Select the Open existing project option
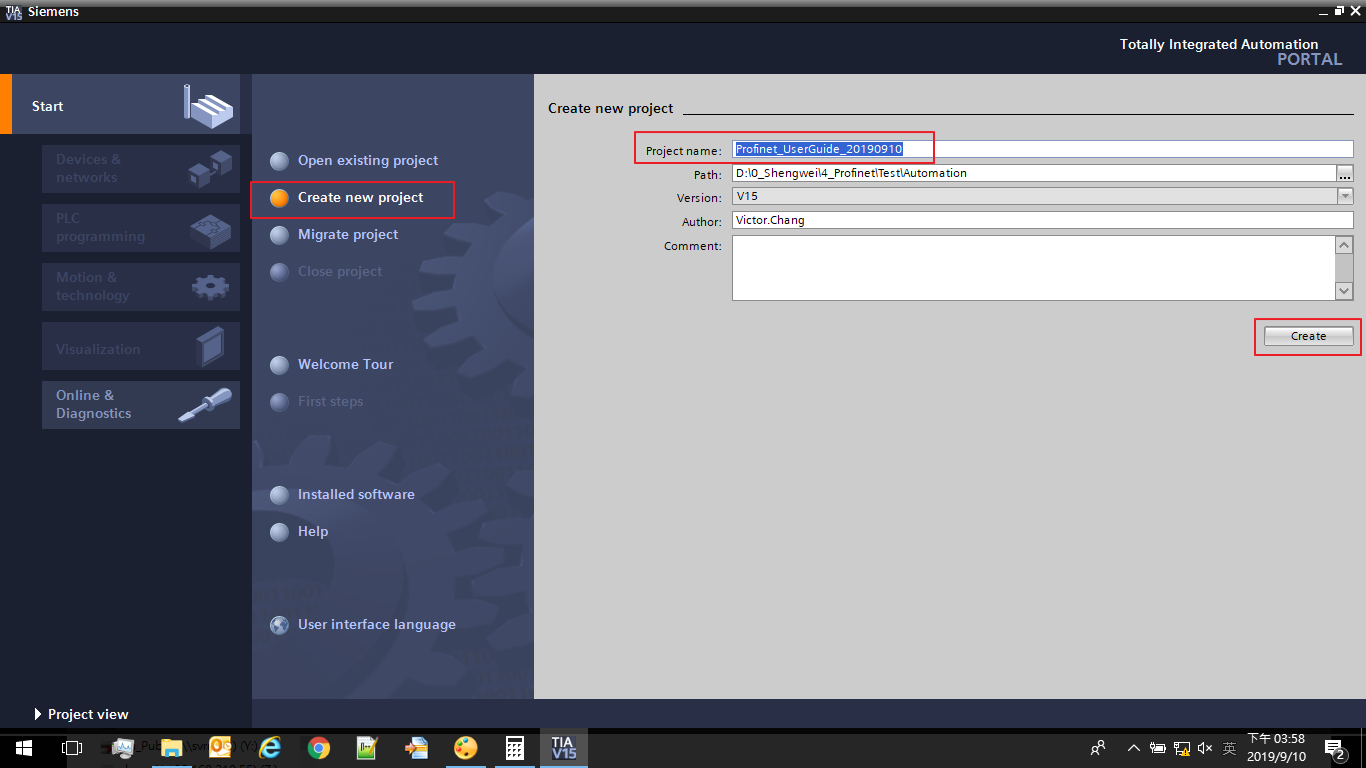Viewport: 1366px width, 768px height. 368,160
